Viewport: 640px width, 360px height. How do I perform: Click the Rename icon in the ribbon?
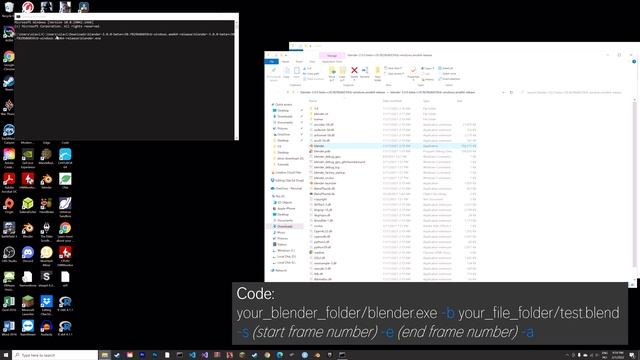coord(365,71)
